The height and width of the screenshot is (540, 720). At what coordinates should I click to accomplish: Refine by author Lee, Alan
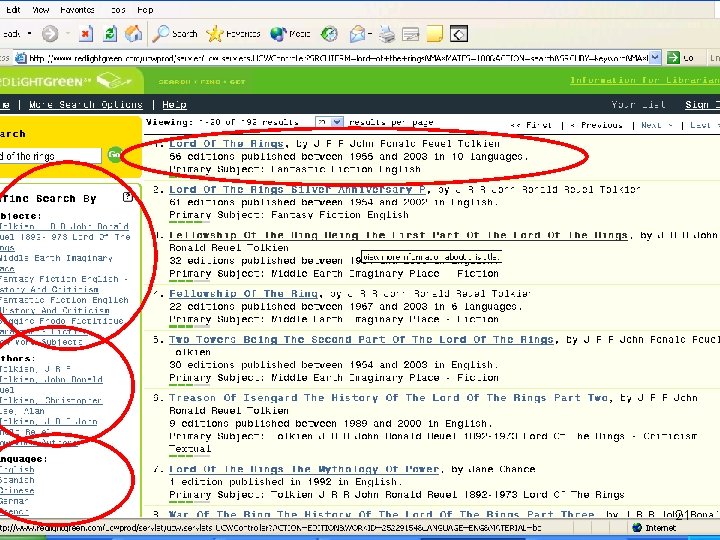click(x=22, y=411)
